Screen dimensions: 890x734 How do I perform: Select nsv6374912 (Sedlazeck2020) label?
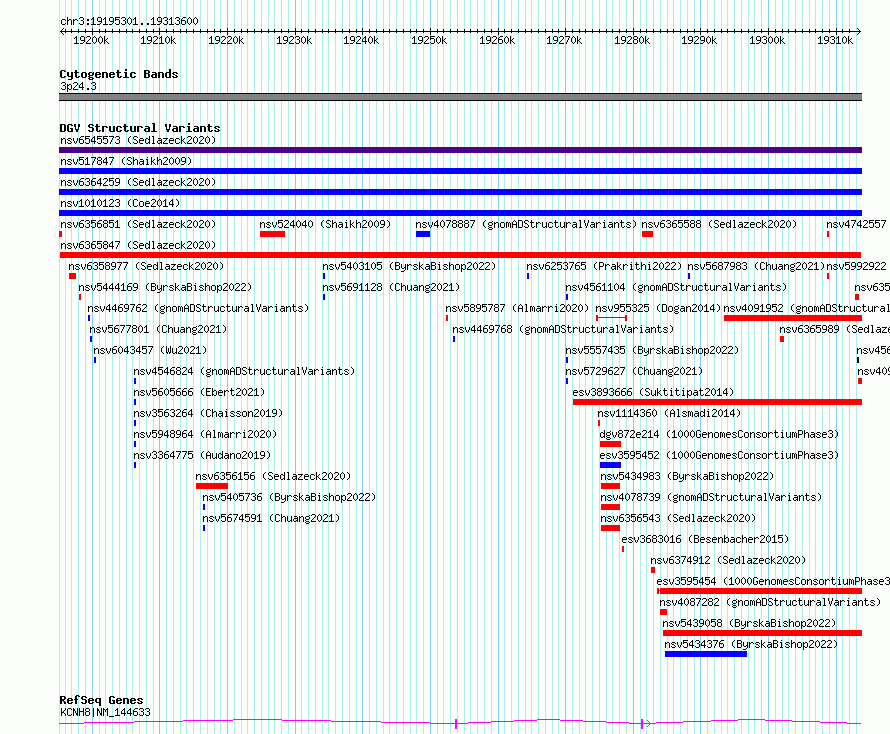728,560
